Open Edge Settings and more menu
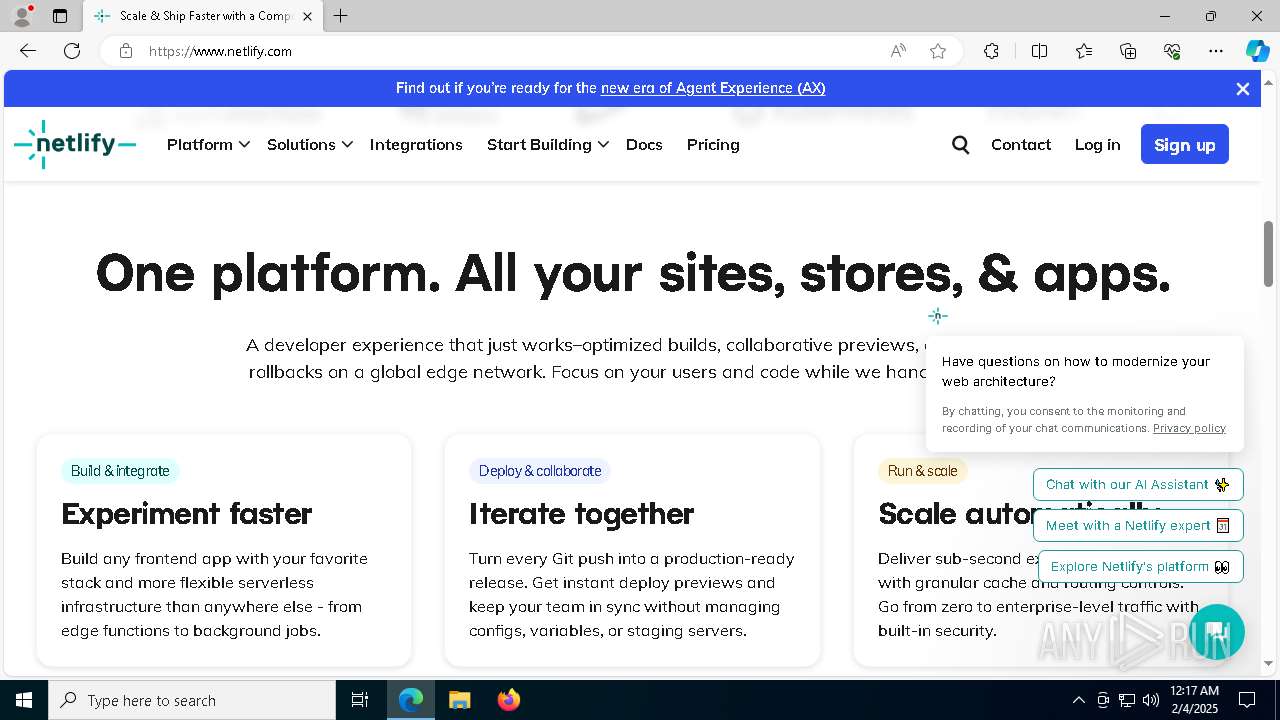This screenshot has width=1280, height=720. (x=1216, y=51)
